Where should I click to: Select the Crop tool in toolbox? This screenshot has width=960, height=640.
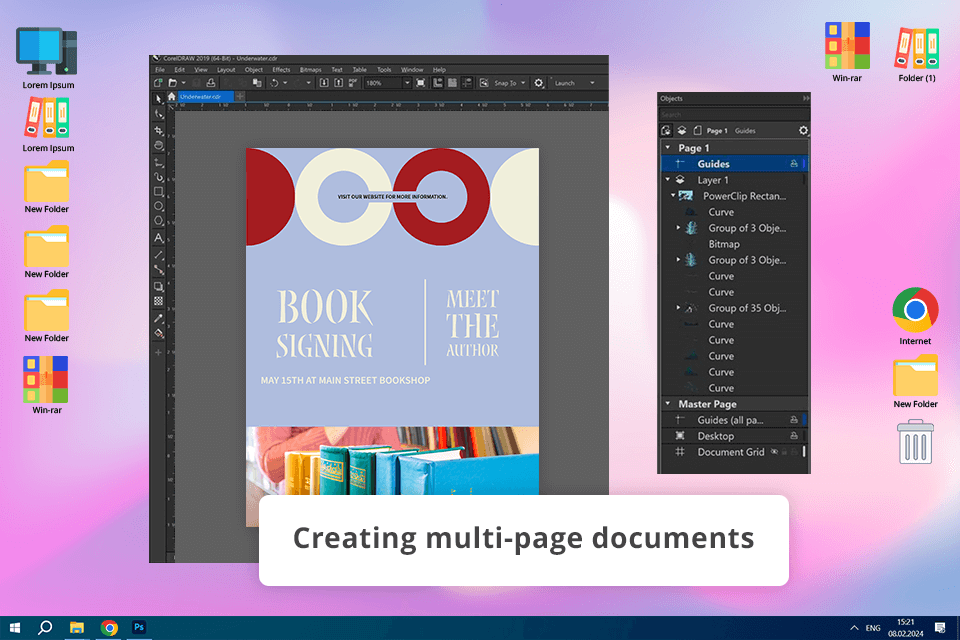coord(159,130)
